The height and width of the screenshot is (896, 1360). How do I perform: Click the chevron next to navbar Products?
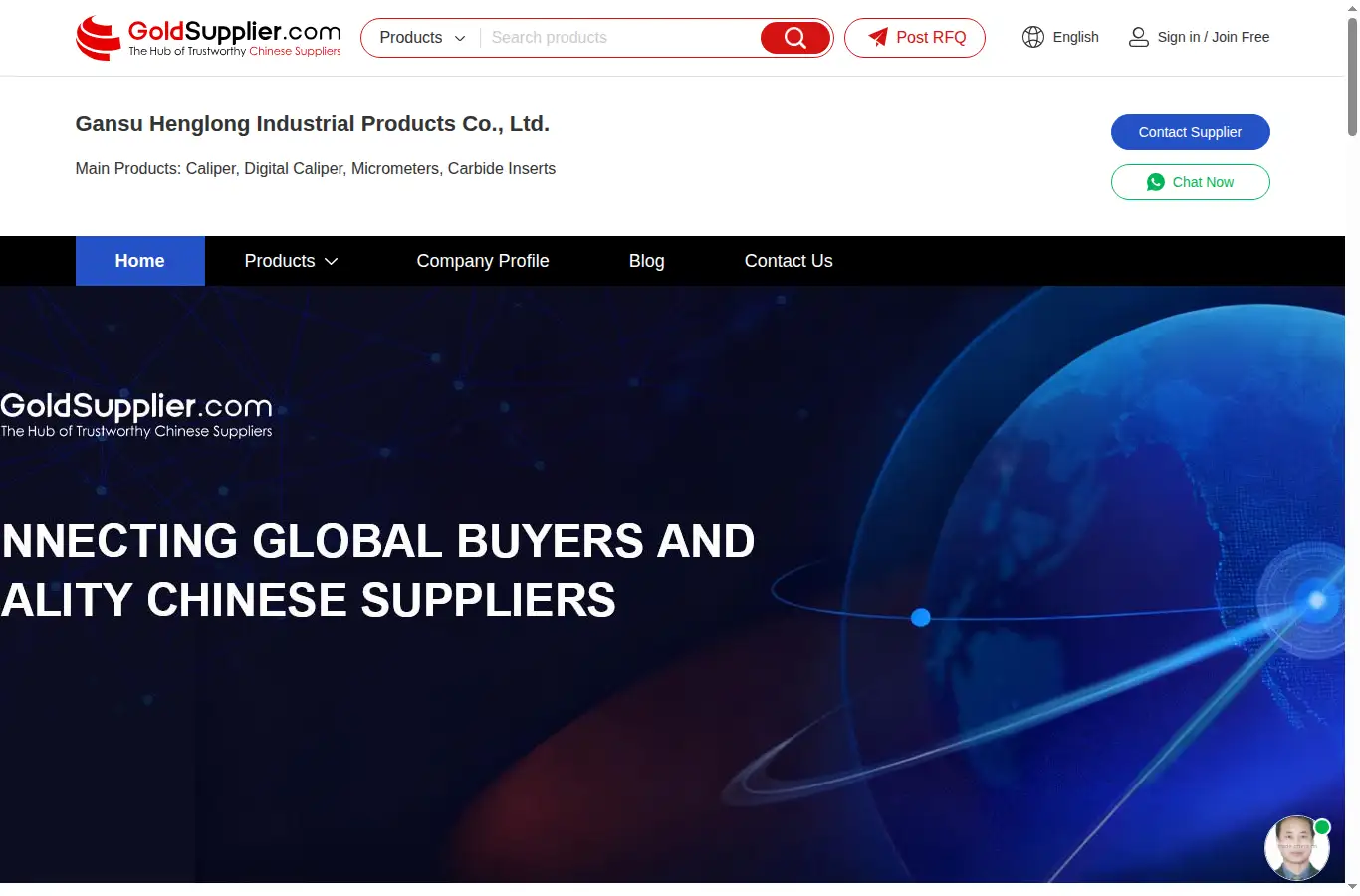click(332, 262)
